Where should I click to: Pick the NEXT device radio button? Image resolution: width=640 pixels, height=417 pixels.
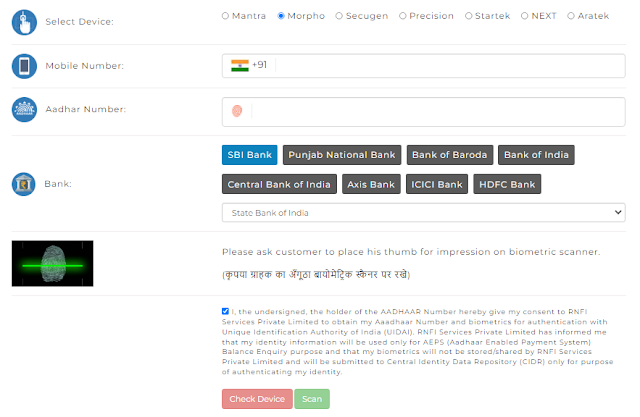tap(524, 16)
